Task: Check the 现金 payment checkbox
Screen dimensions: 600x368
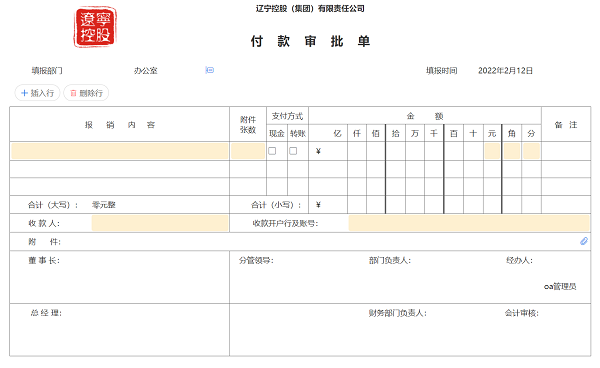Action: click(x=272, y=151)
